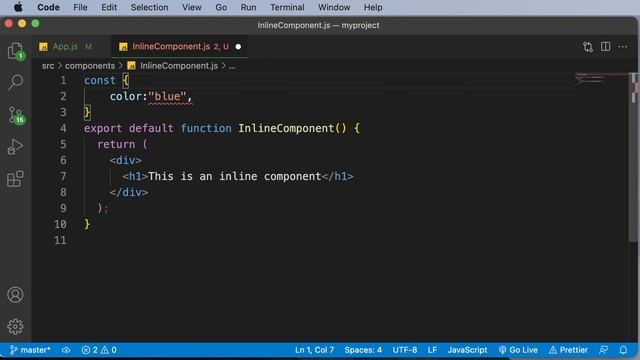Screen dimensions: 640x360
Task: Click the Synchronize Changes cloud icon
Action: (66, 350)
